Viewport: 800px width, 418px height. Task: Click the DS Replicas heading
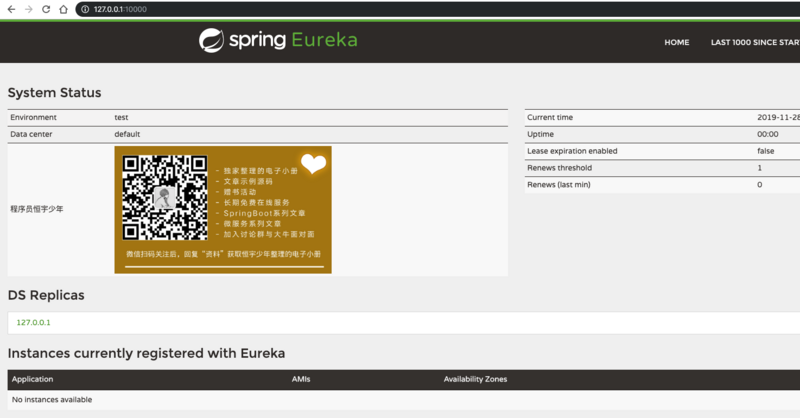(46, 295)
